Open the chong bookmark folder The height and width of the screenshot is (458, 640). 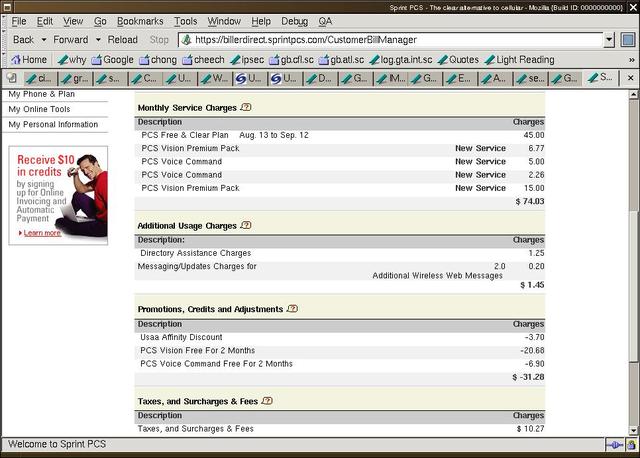(x=158, y=60)
